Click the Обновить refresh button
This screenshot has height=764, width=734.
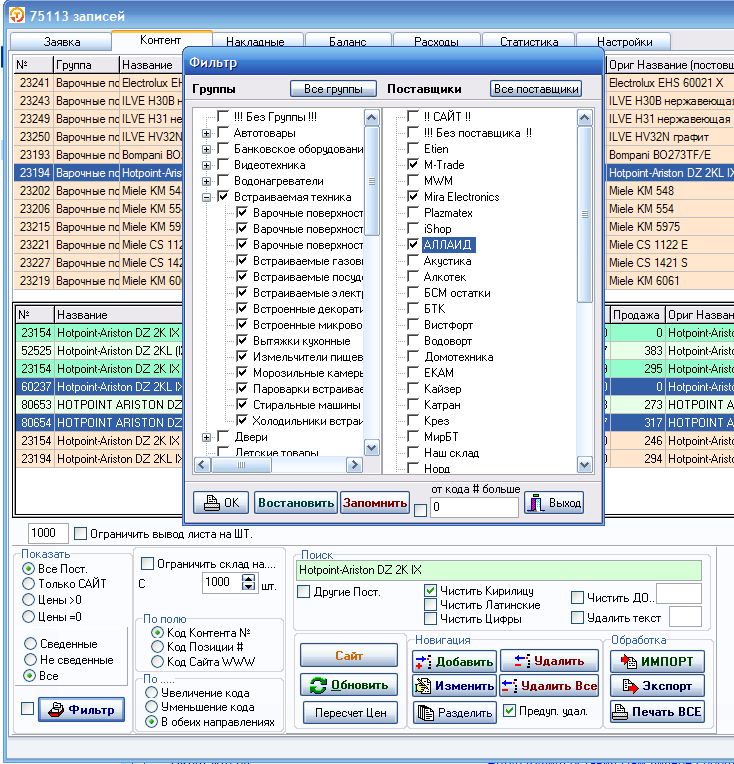tap(349, 685)
